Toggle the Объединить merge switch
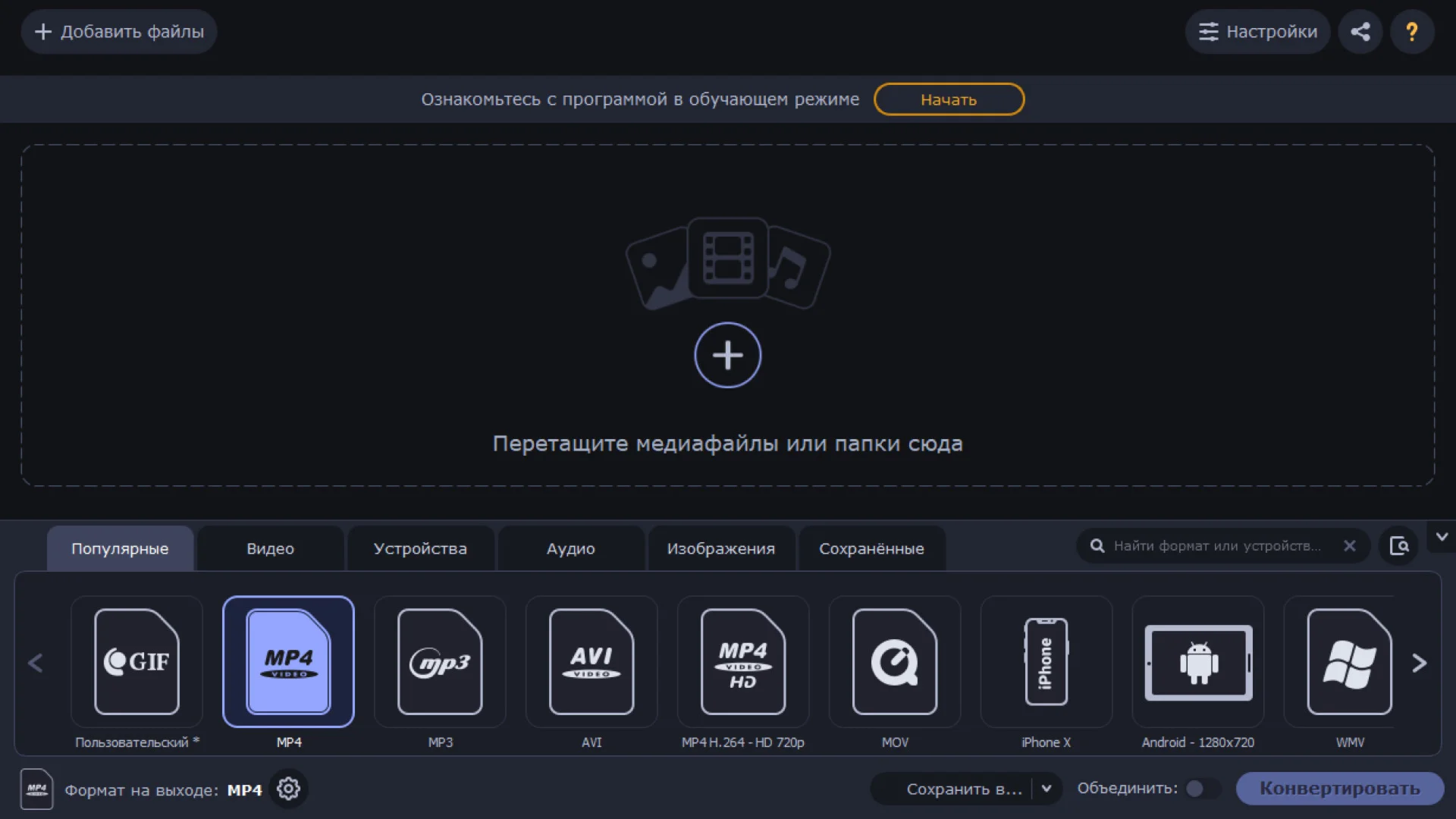This screenshot has width=1456, height=819. 1202,789
